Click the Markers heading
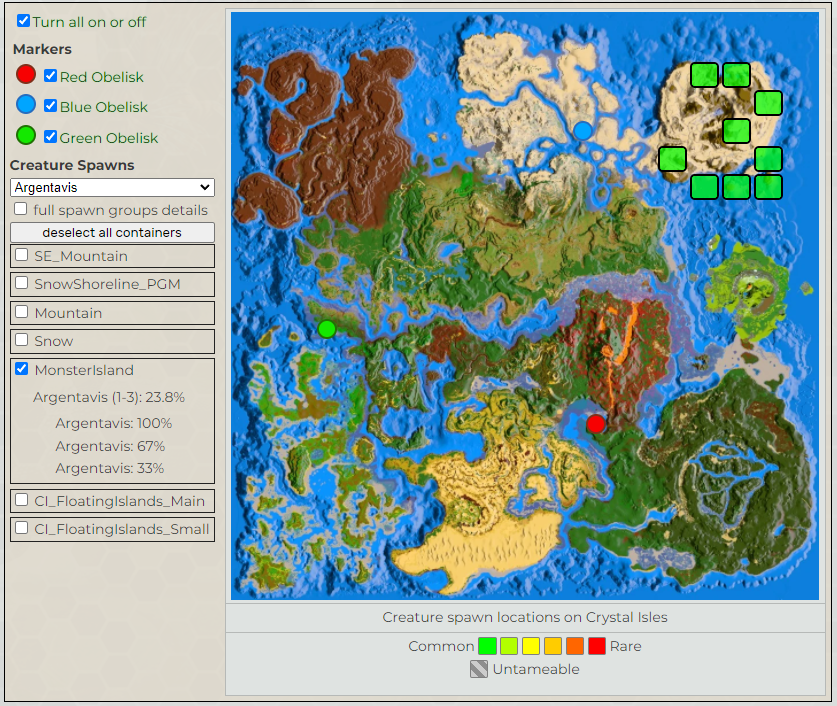 pos(42,49)
